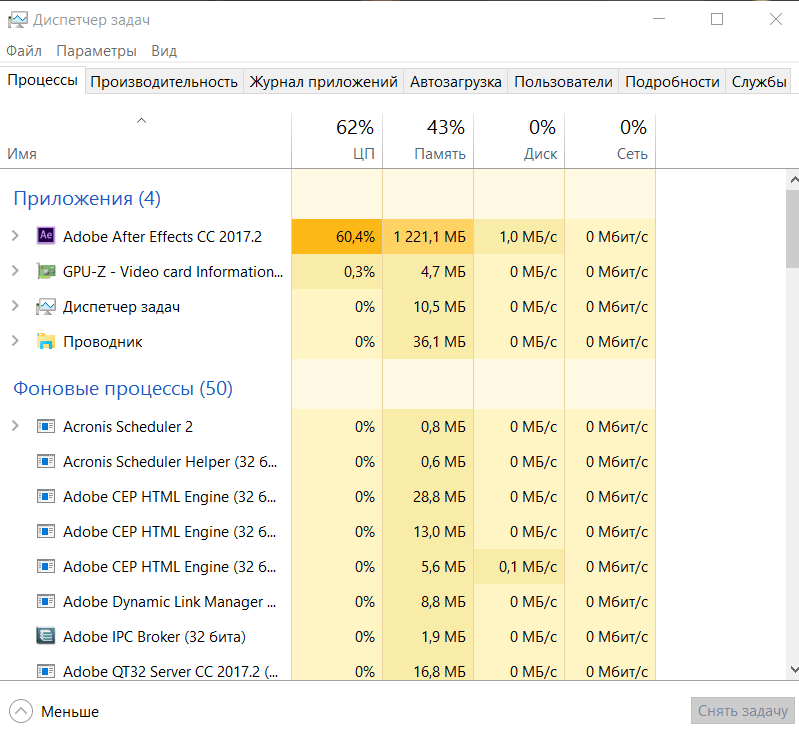Sort by the Диск column header

coord(519,141)
